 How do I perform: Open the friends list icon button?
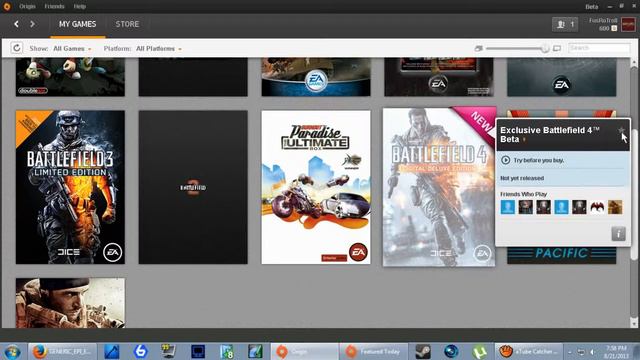(565, 24)
